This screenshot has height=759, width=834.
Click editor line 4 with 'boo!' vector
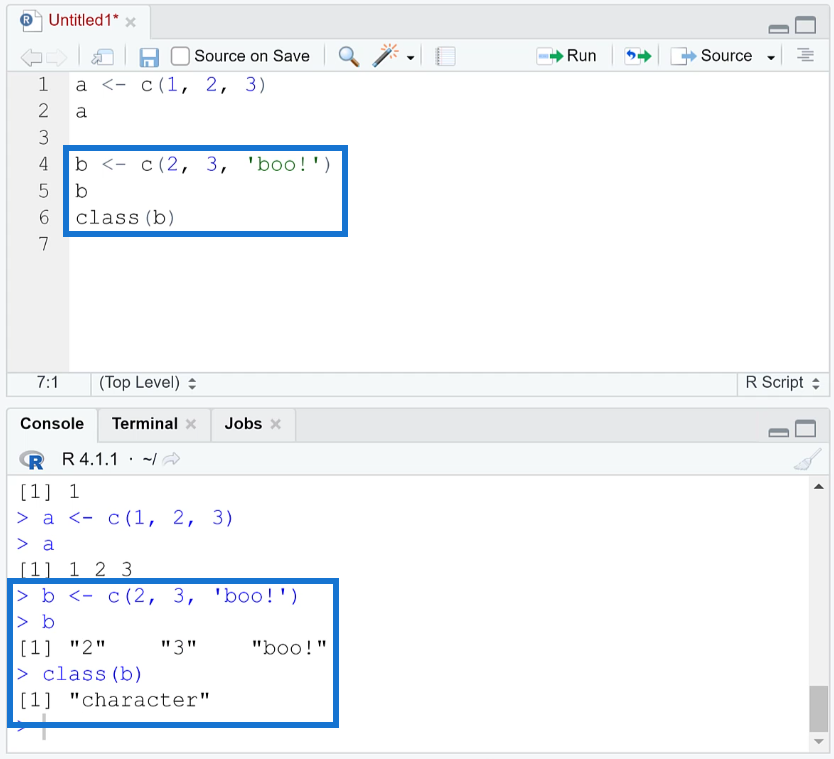click(203, 165)
